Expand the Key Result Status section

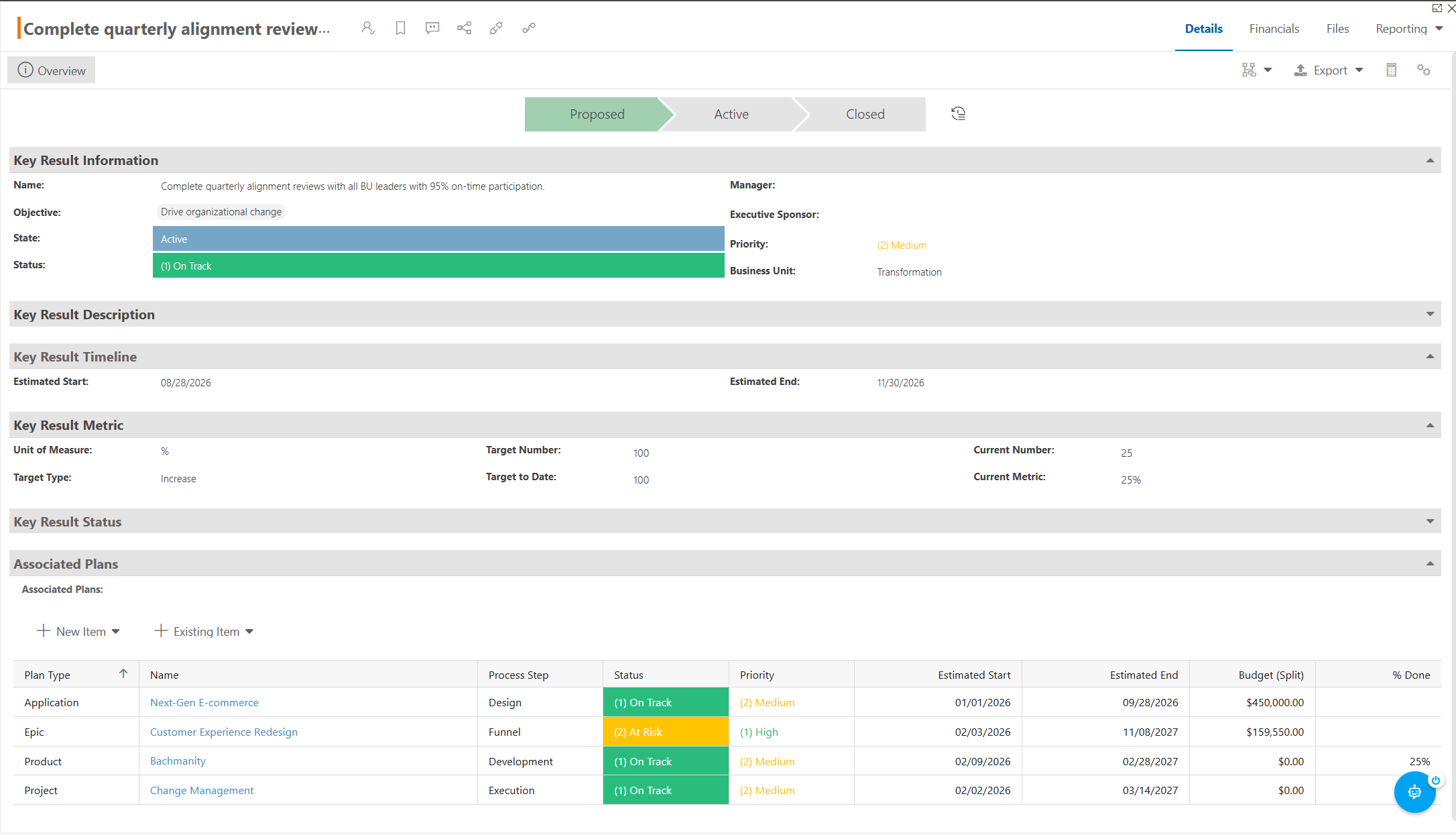point(1430,521)
